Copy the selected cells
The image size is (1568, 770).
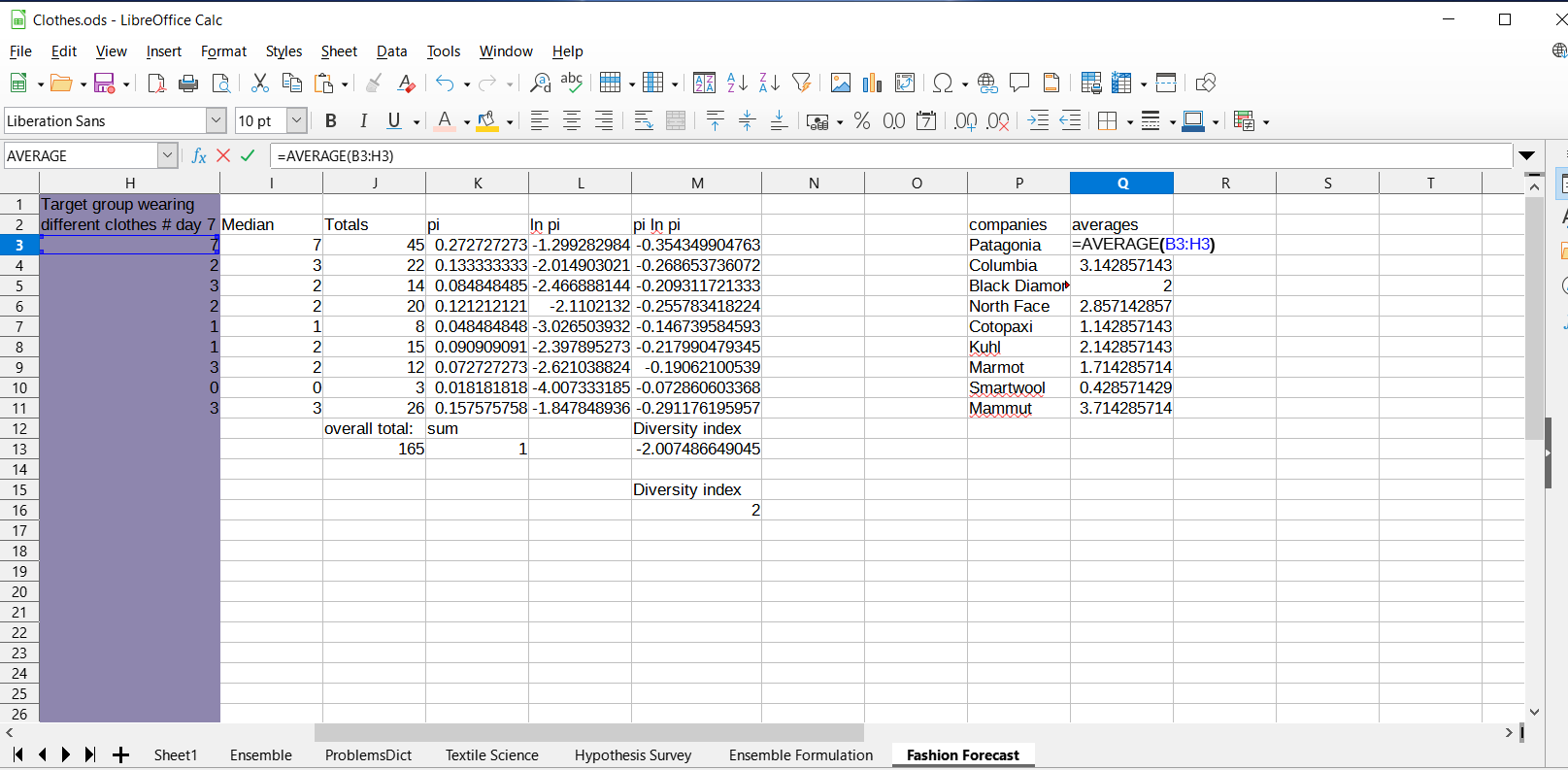tap(291, 84)
